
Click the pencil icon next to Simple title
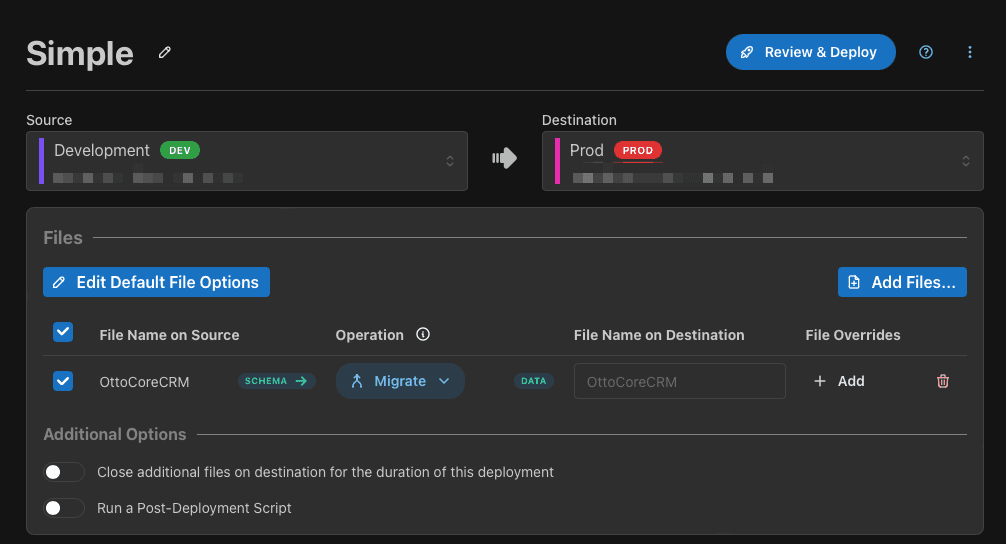click(165, 52)
